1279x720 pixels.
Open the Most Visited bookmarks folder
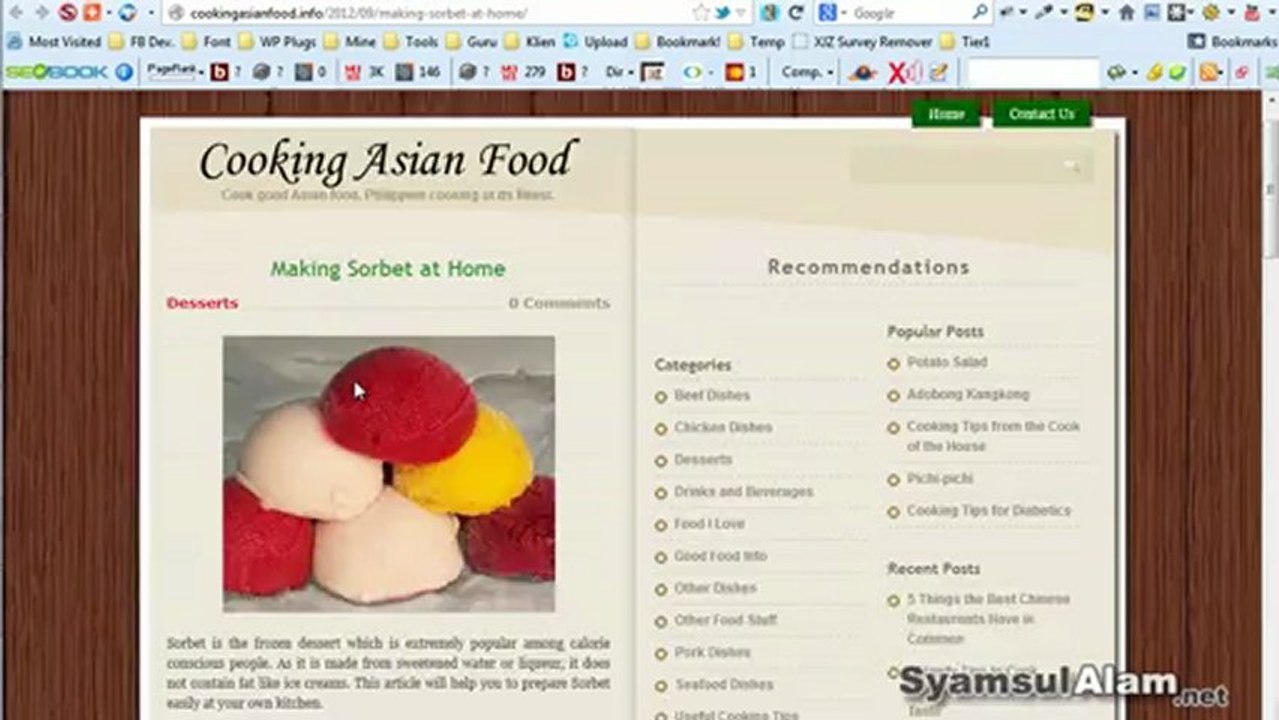(x=54, y=42)
